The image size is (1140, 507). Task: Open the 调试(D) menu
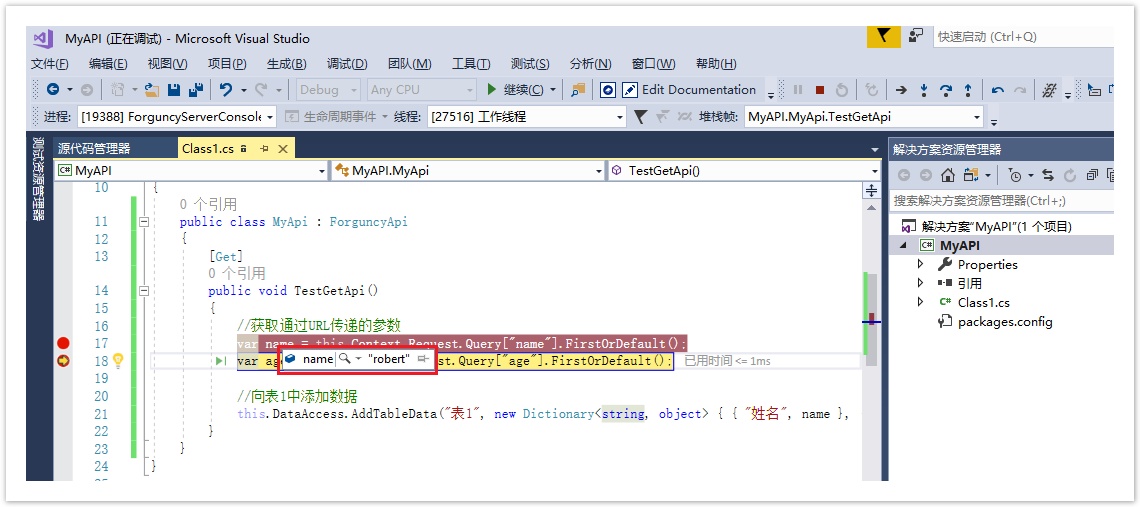click(x=347, y=64)
